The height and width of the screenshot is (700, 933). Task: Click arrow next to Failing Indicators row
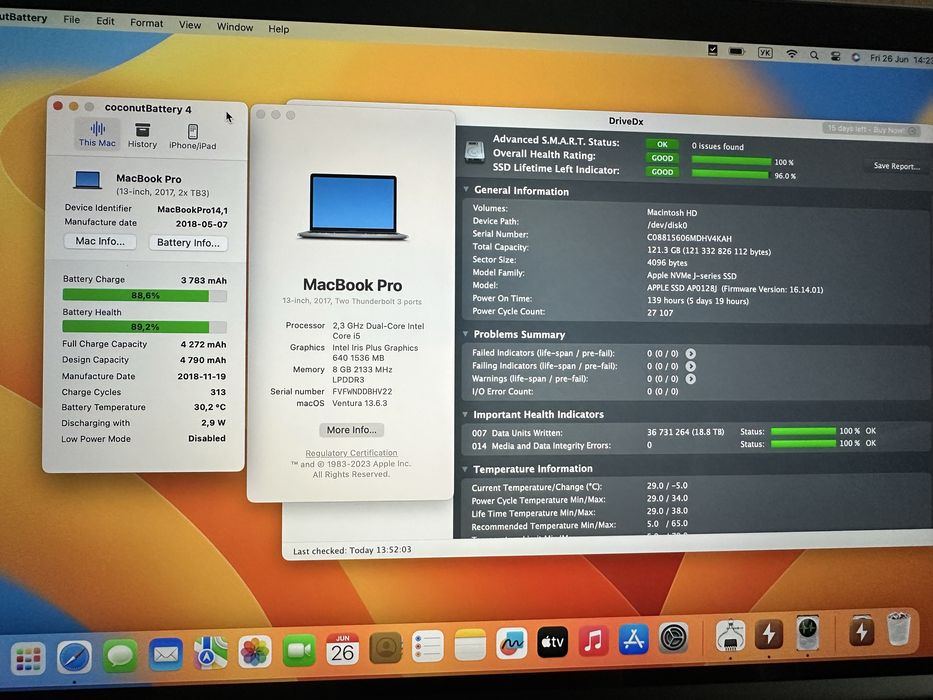click(690, 366)
